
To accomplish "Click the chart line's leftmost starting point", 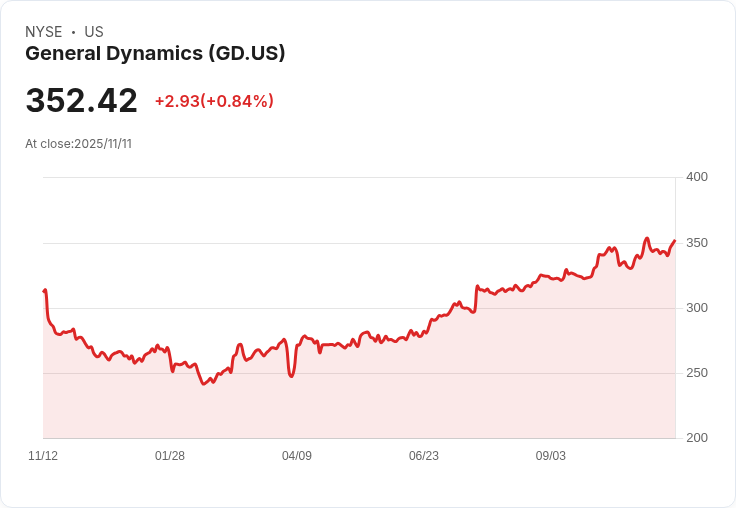I will pos(44,291).
